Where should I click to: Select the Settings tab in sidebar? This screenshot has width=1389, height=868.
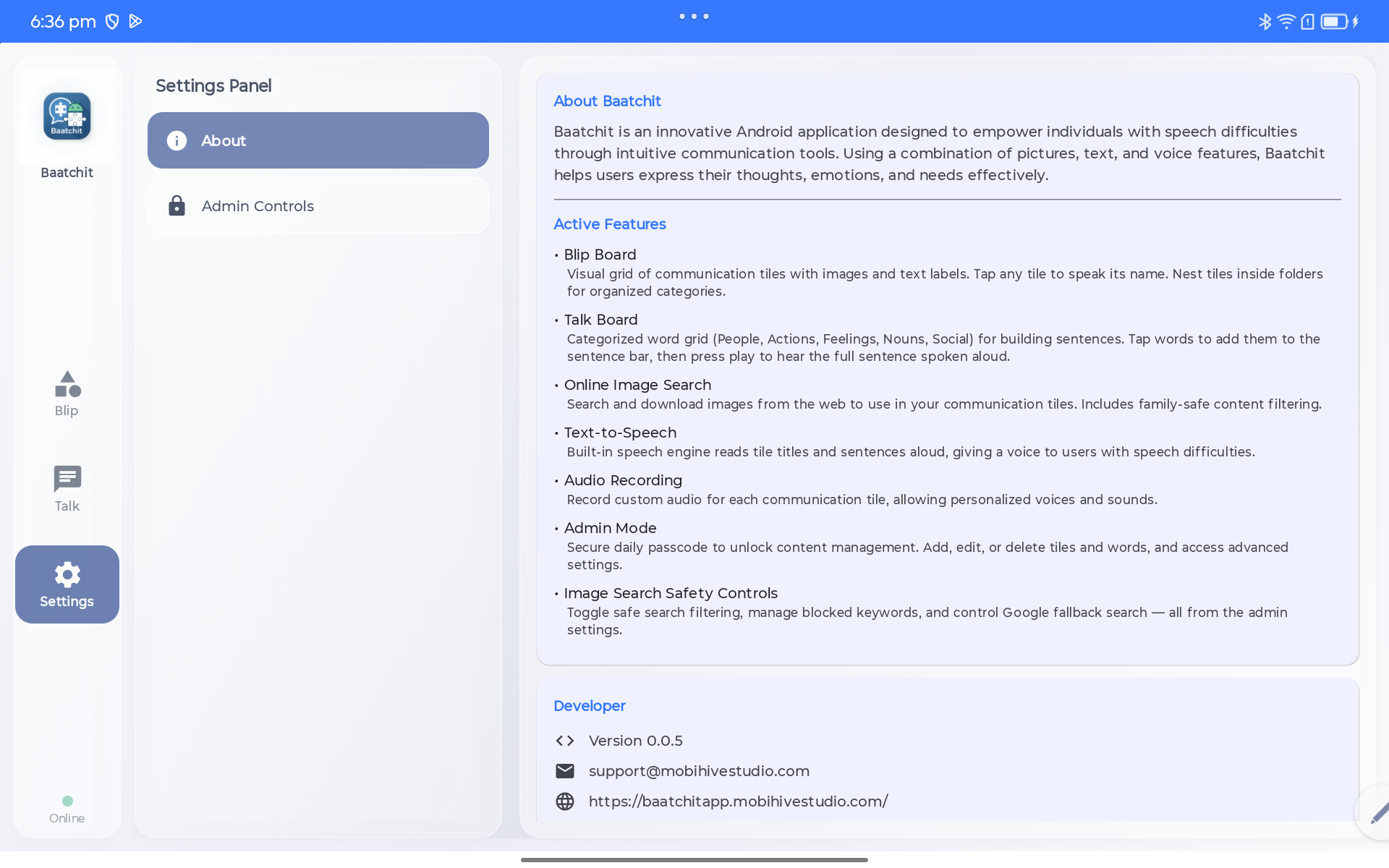67,584
